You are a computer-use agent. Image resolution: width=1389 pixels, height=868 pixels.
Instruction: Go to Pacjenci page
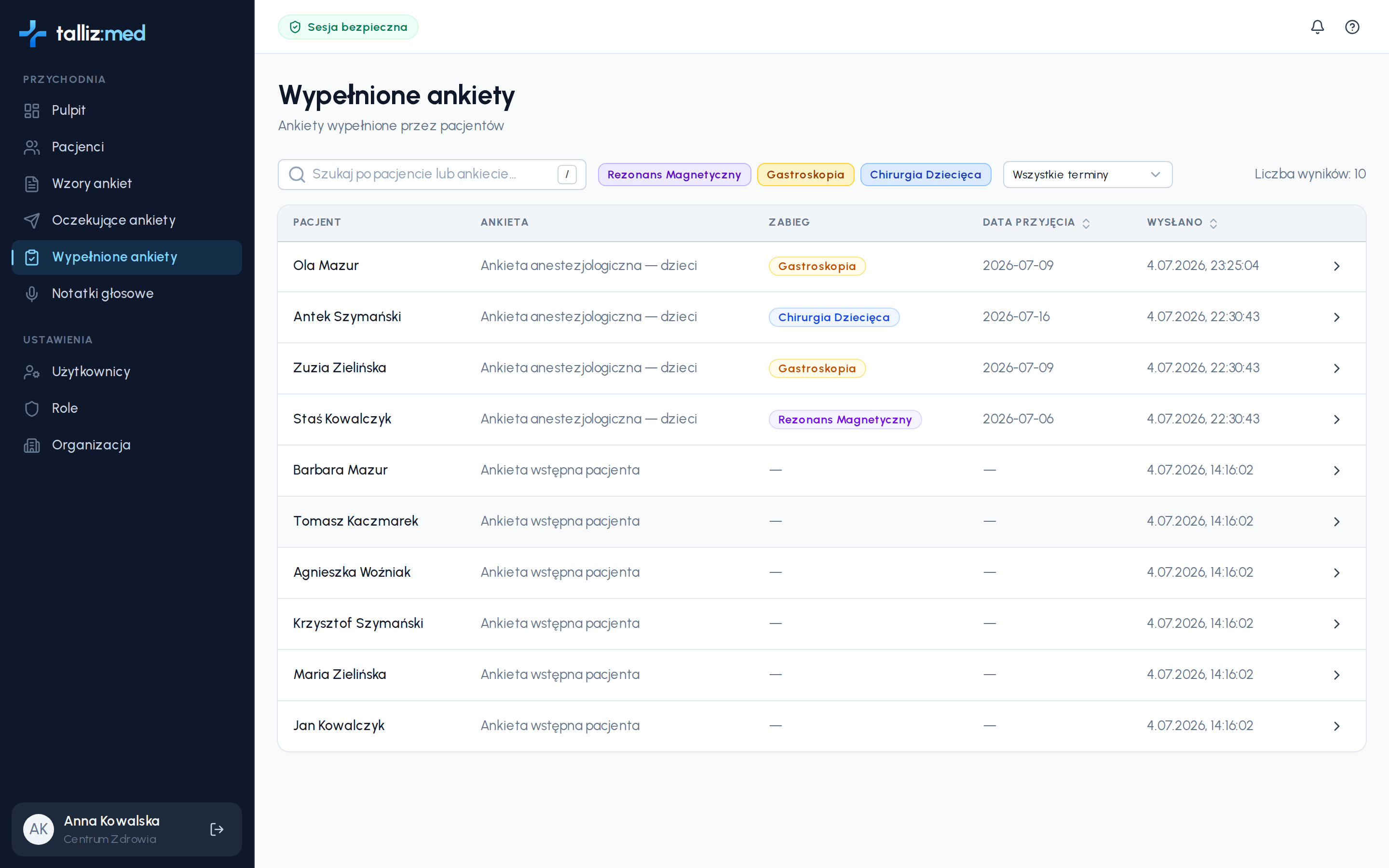click(x=127, y=147)
